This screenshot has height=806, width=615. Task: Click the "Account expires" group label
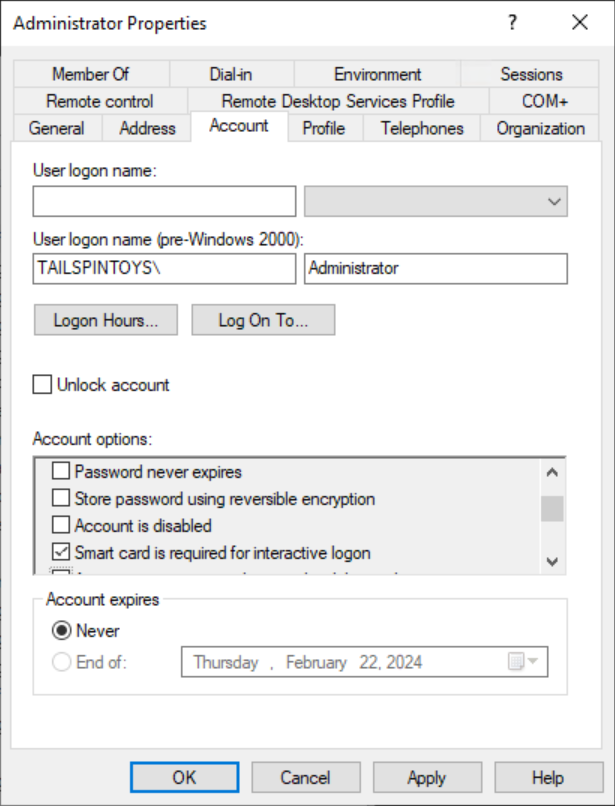tap(103, 599)
